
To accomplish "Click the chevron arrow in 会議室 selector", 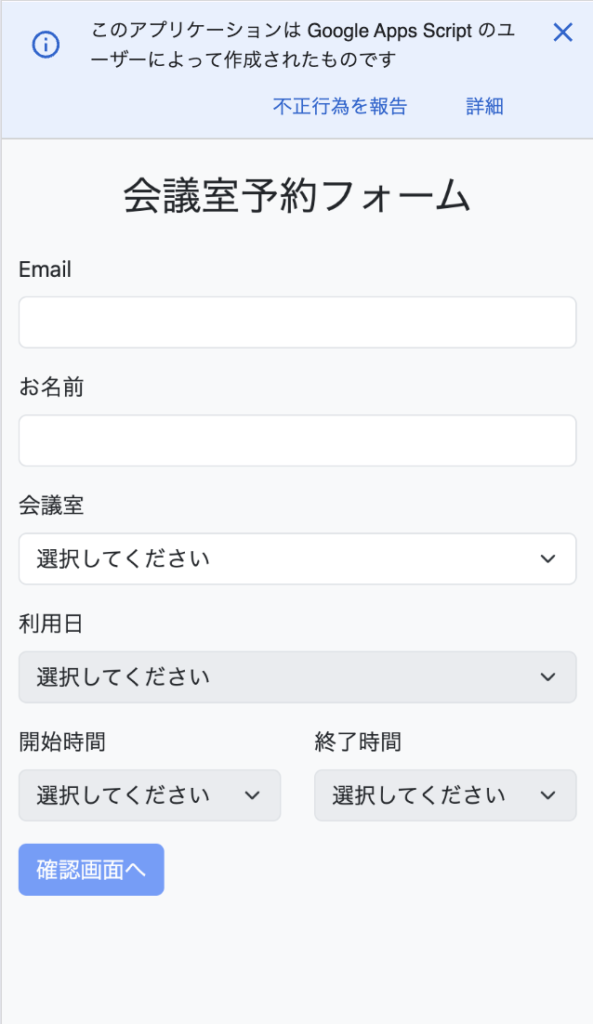I will 548,559.
